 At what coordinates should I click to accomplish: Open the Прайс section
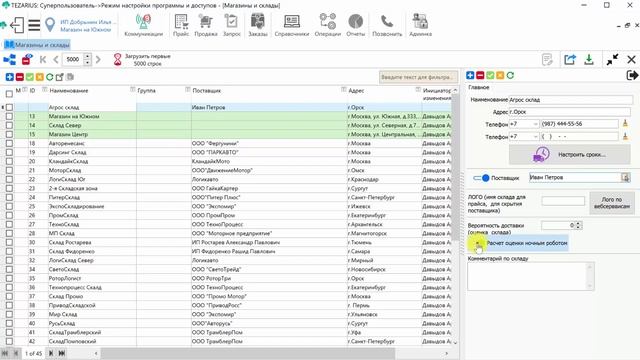click(x=181, y=25)
